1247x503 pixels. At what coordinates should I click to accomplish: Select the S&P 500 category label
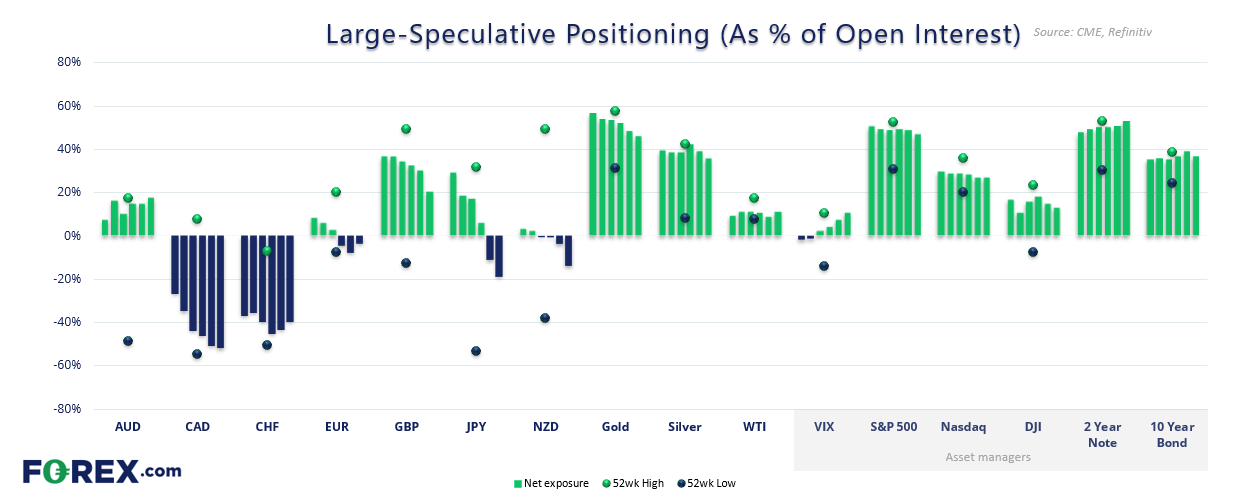point(893,426)
